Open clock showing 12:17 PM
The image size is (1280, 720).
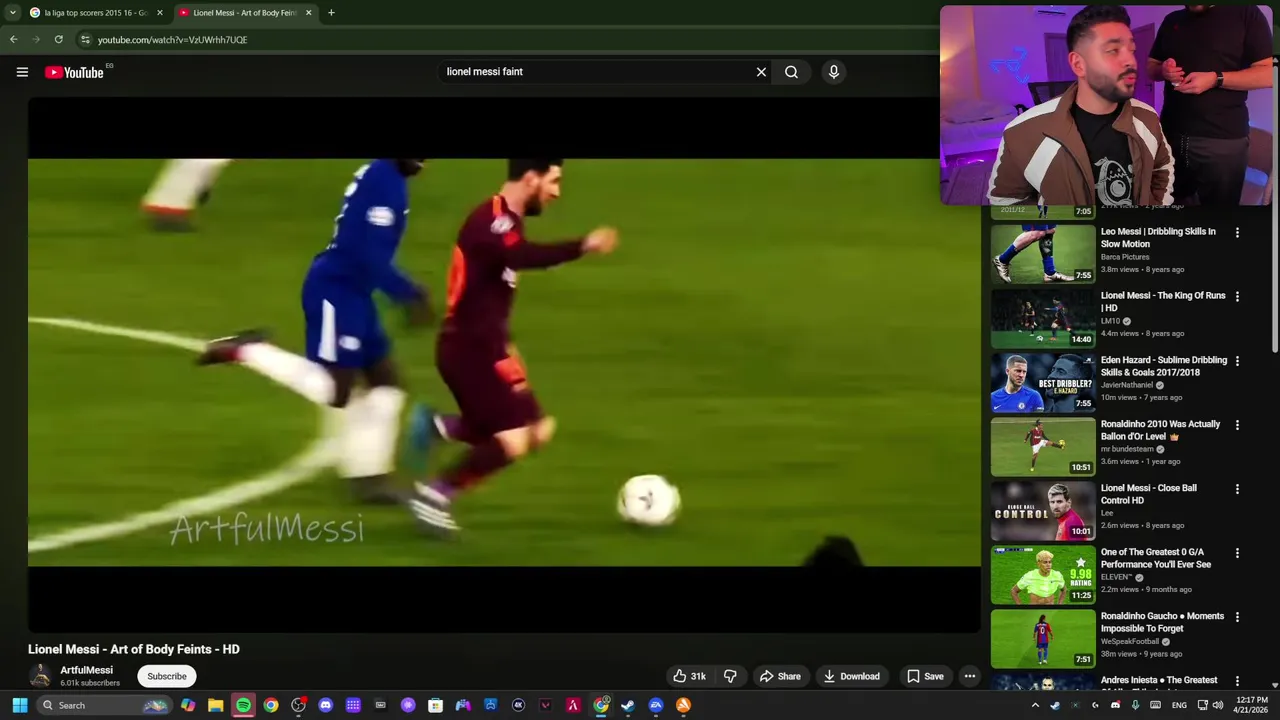[1251, 705]
